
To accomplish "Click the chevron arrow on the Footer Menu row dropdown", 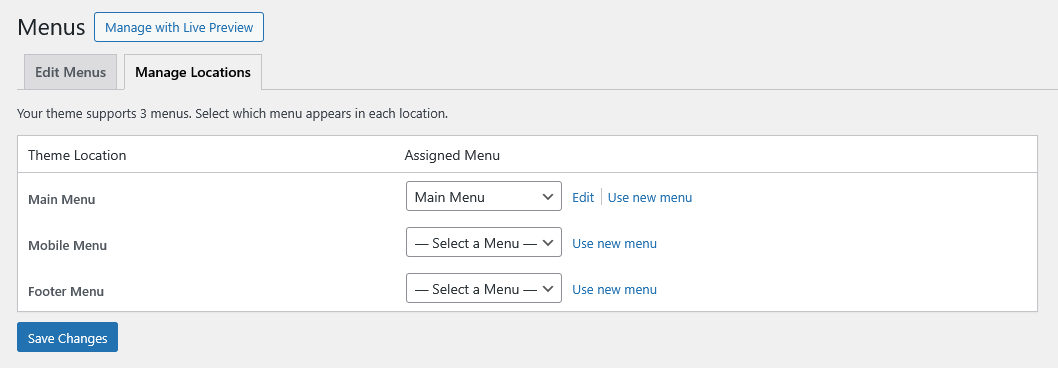I will tap(548, 289).
